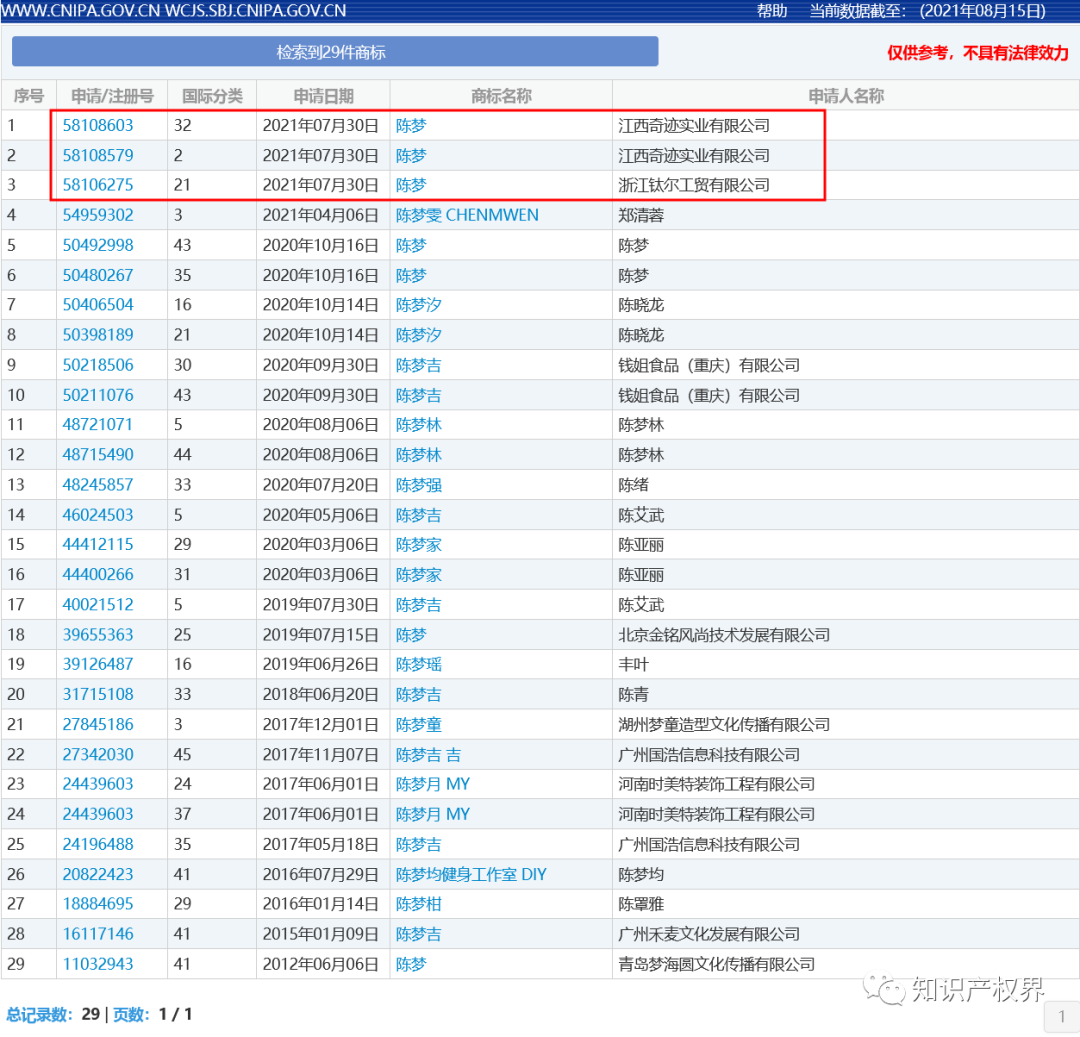Select applicant 青岛梦海圆文化传播有限公司
Screen dimensions: 1080x1037
716,964
